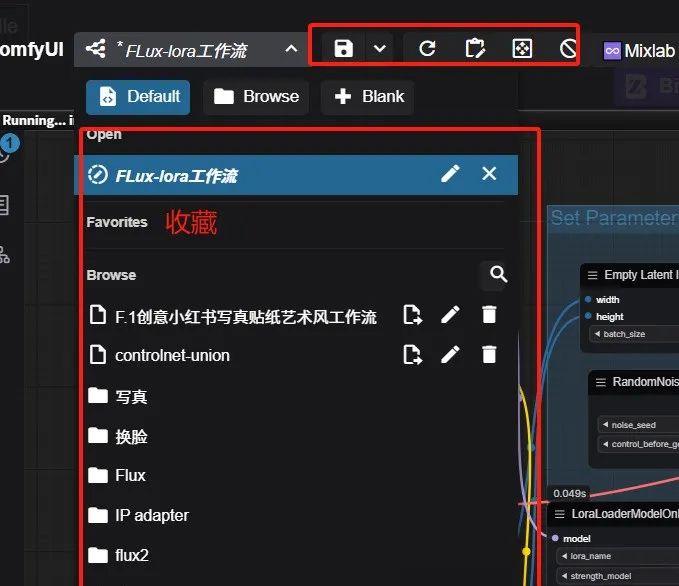The width and height of the screenshot is (679, 586).
Task: Delete the F.1创意小红书写真贴纸艺术风工作流 file
Action: click(489, 315)
